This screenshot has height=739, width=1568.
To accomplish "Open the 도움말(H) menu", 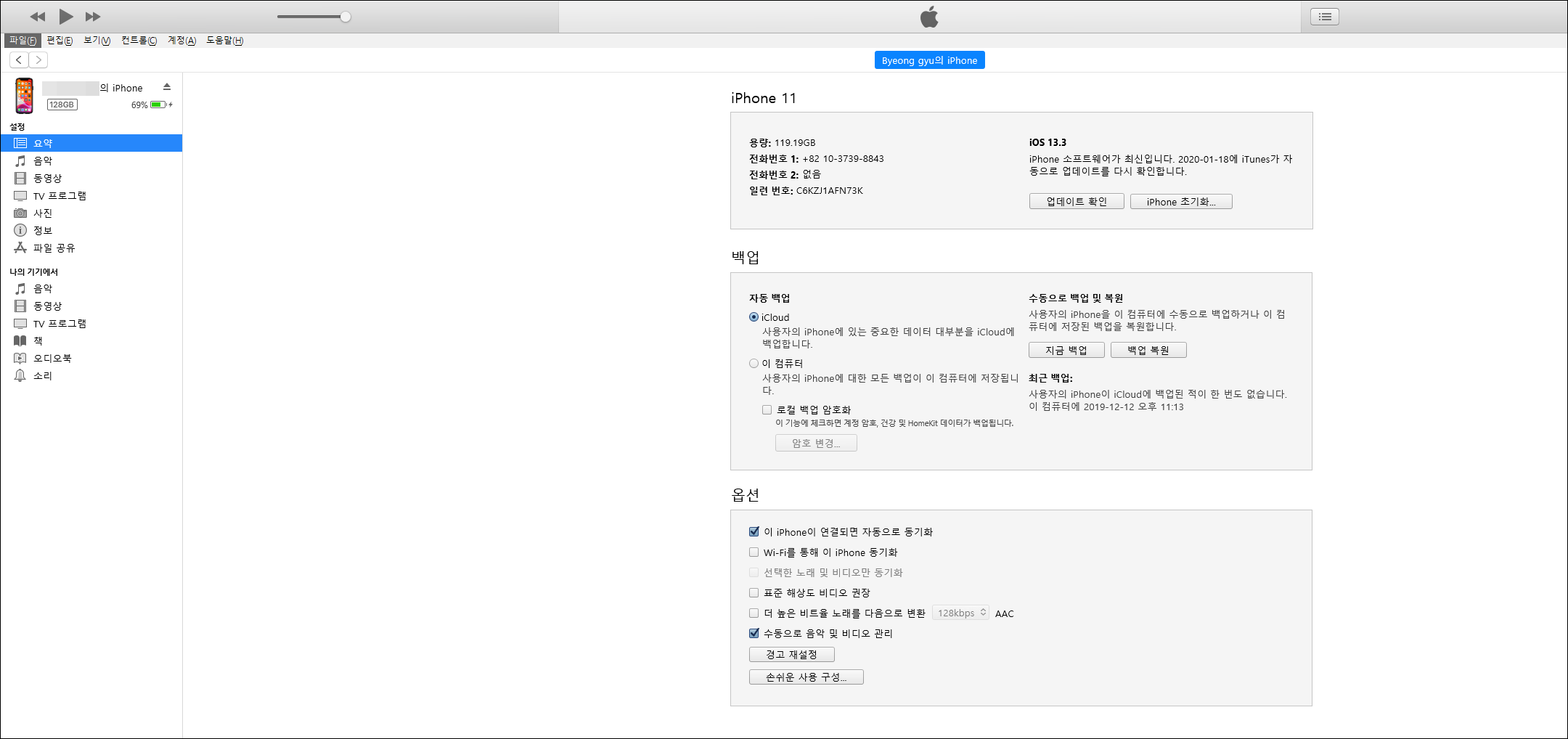I will [x=224, y=41].
